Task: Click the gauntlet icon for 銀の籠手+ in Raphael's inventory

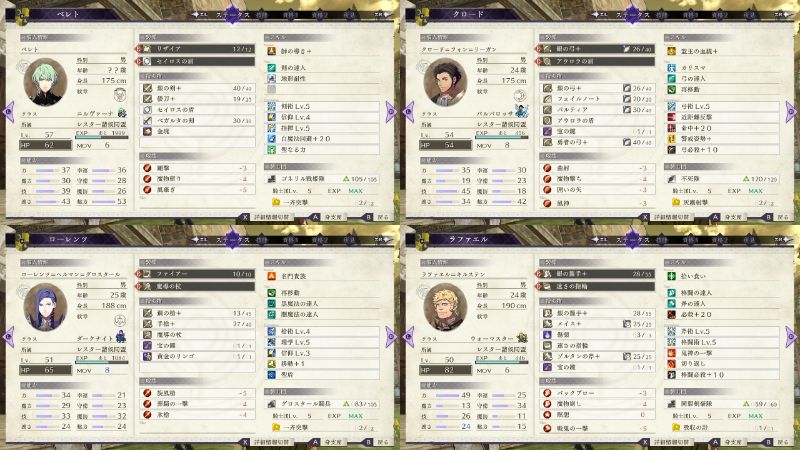Action: [547, 313]
